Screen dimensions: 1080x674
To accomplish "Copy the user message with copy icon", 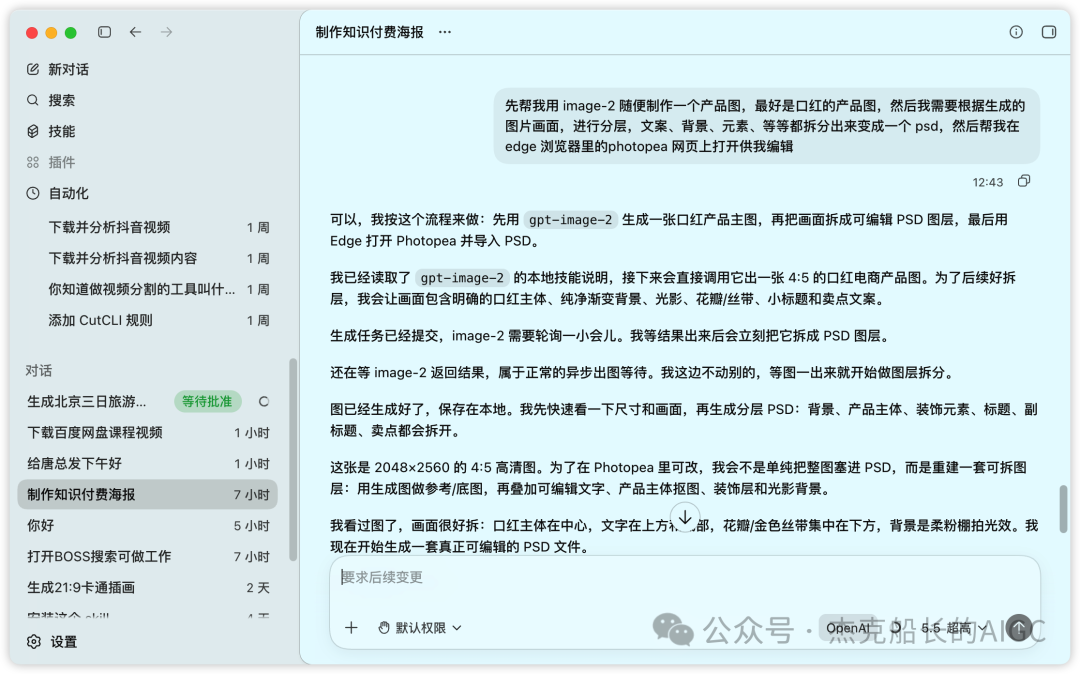I will point(1024,181).
